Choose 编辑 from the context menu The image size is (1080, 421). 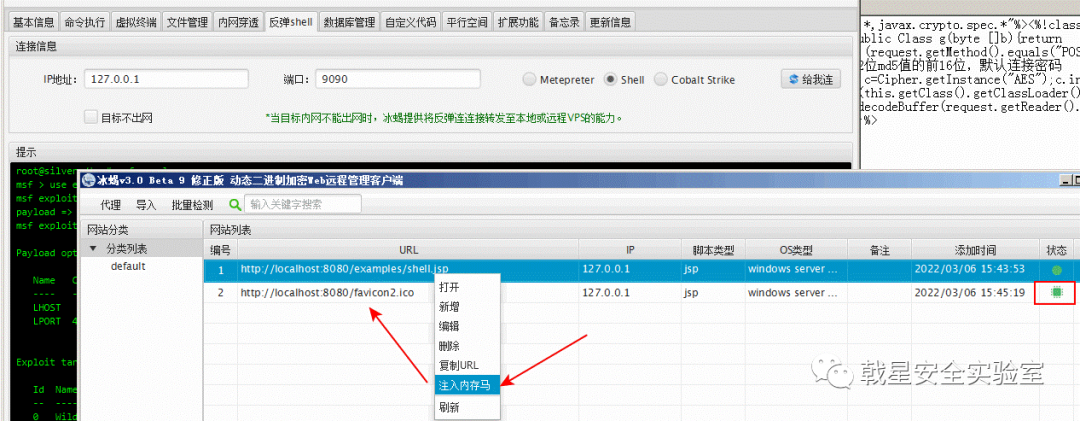pos(468,326)
